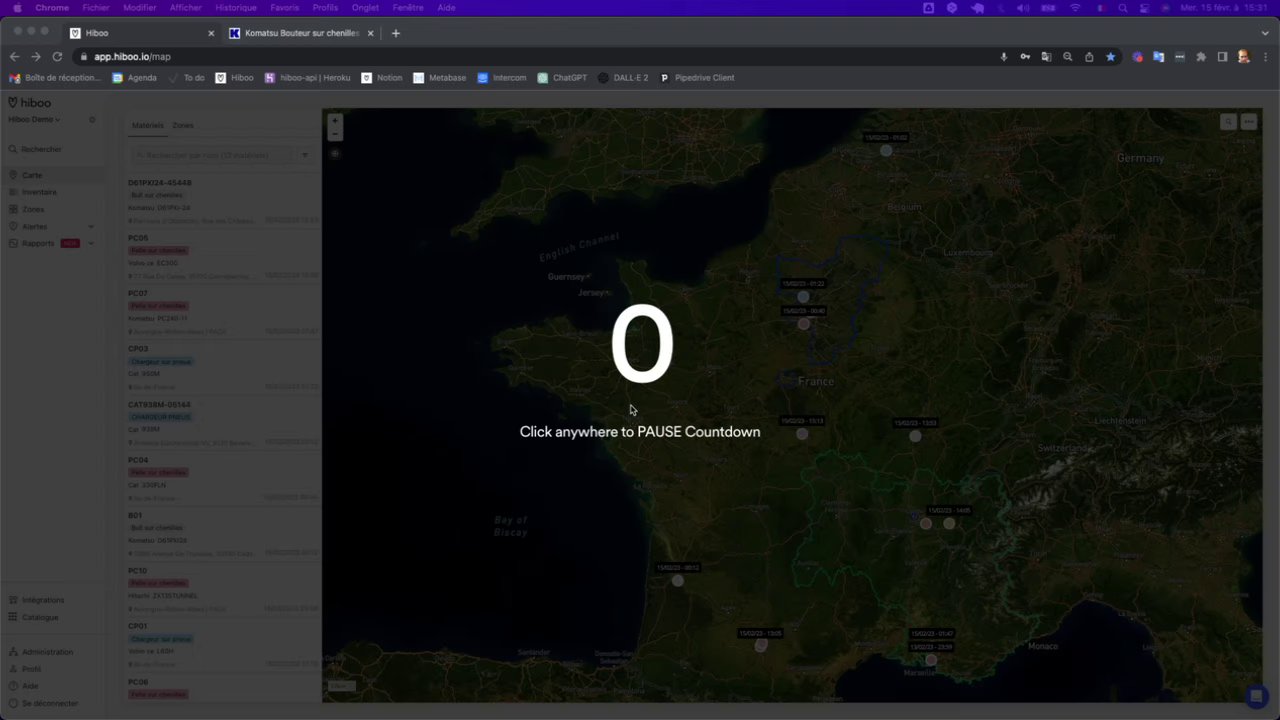Select equipment CP01 in the list
Image resolution: width=1280 pixels, height=720 pixels.
pos(223,646)
